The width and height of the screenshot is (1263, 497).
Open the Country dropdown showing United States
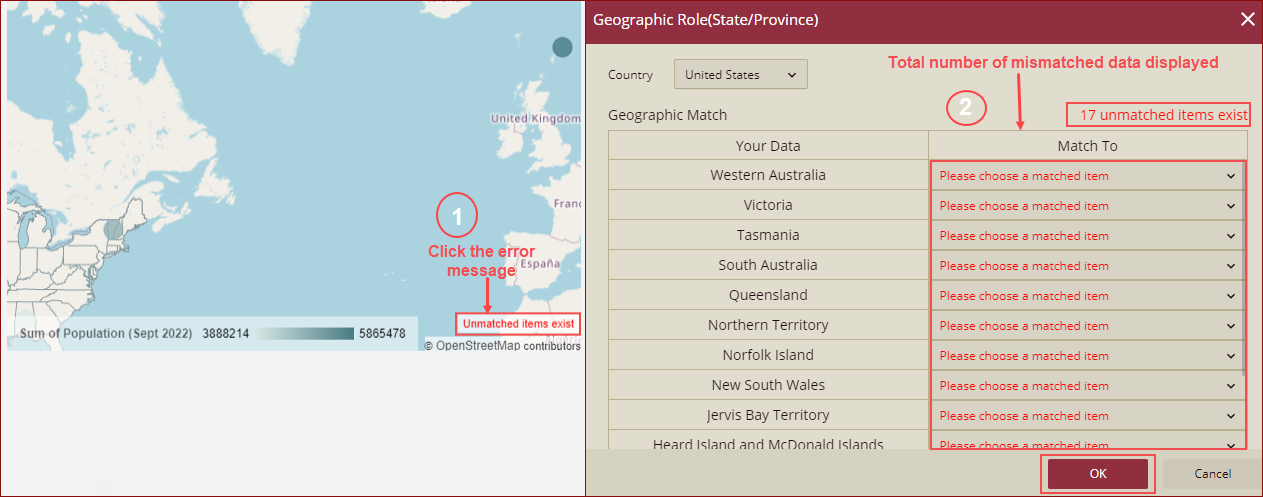740,75
